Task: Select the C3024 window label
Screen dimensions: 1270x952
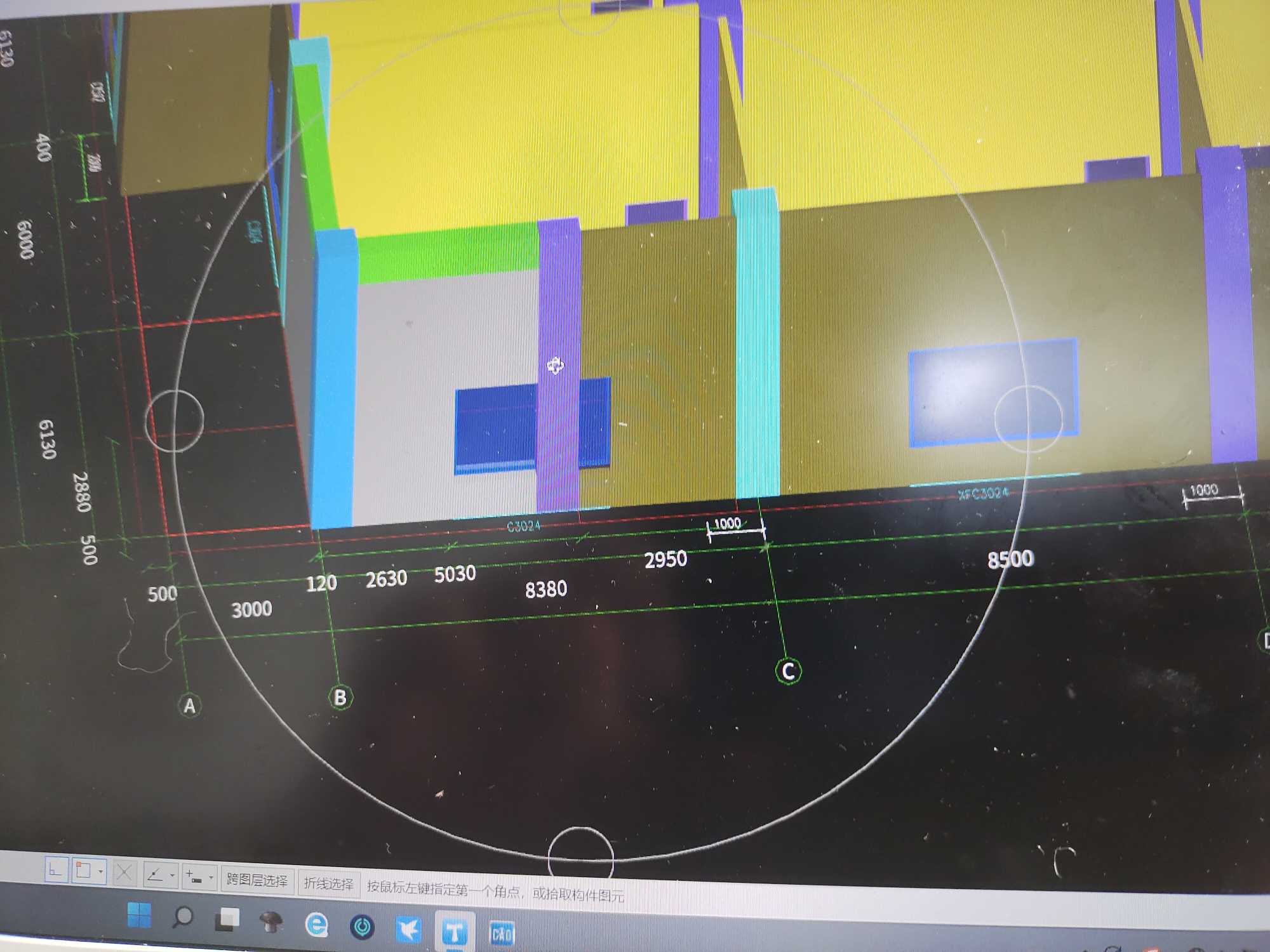Action: [523, 526]
